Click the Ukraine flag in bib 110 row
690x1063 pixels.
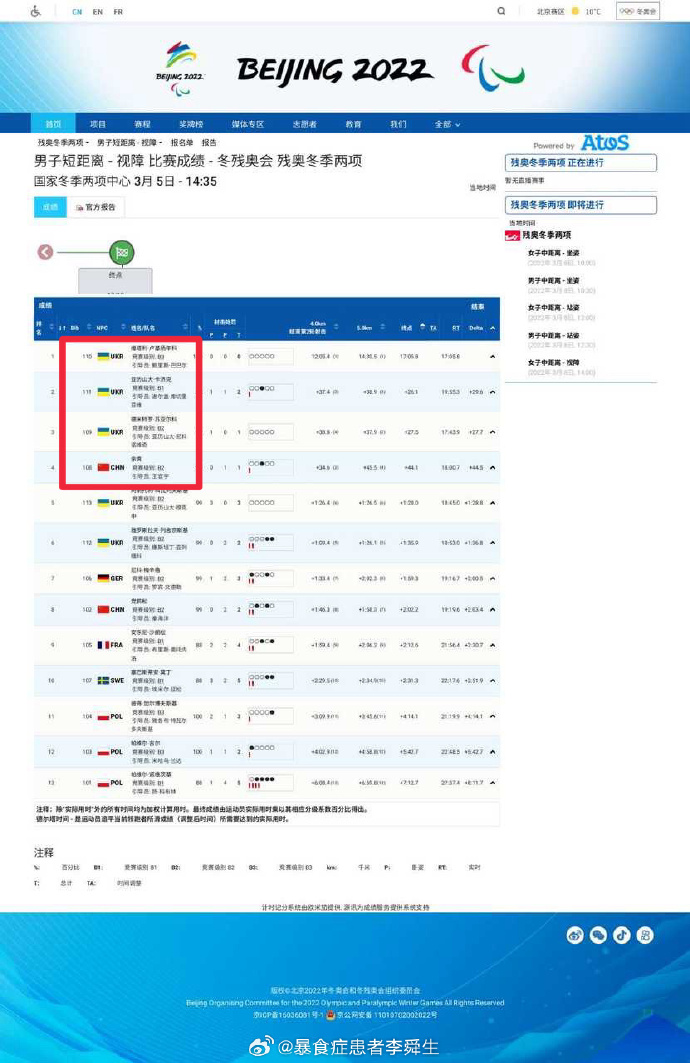(x=103, y=356)
